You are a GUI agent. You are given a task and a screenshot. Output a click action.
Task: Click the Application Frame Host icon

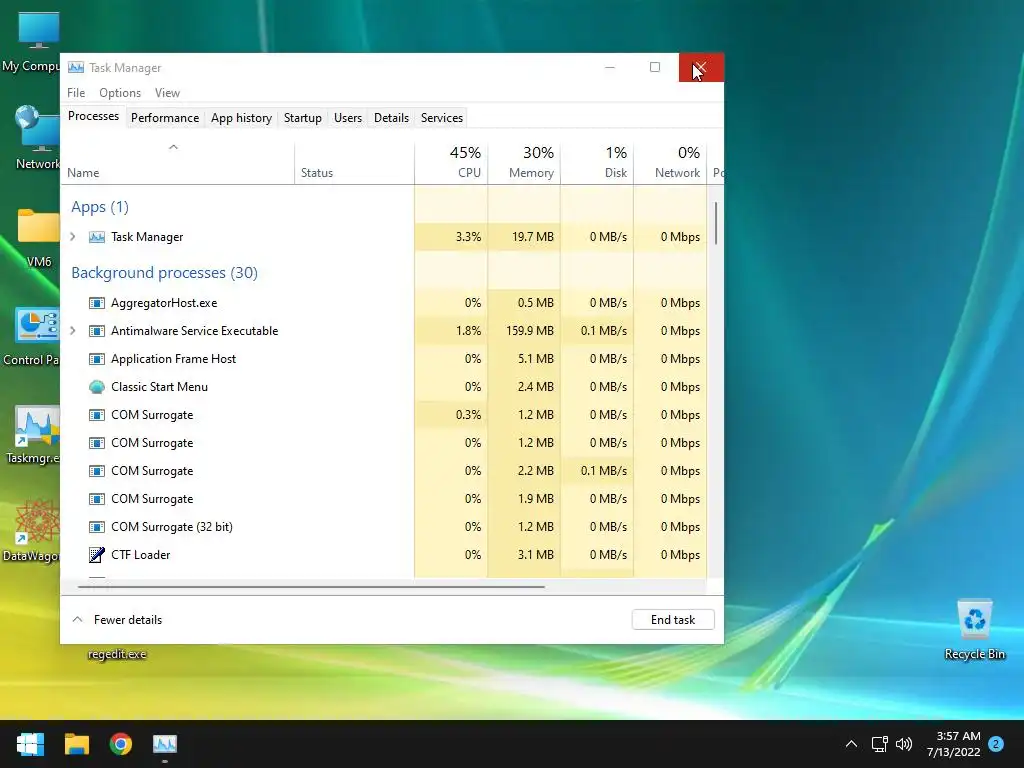(97, 359)
